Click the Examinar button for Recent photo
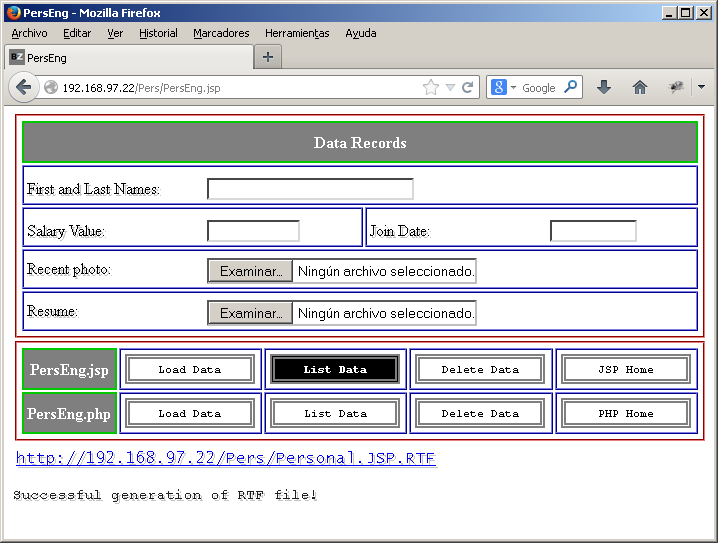 pyautogui.click(x=250, y=271)
